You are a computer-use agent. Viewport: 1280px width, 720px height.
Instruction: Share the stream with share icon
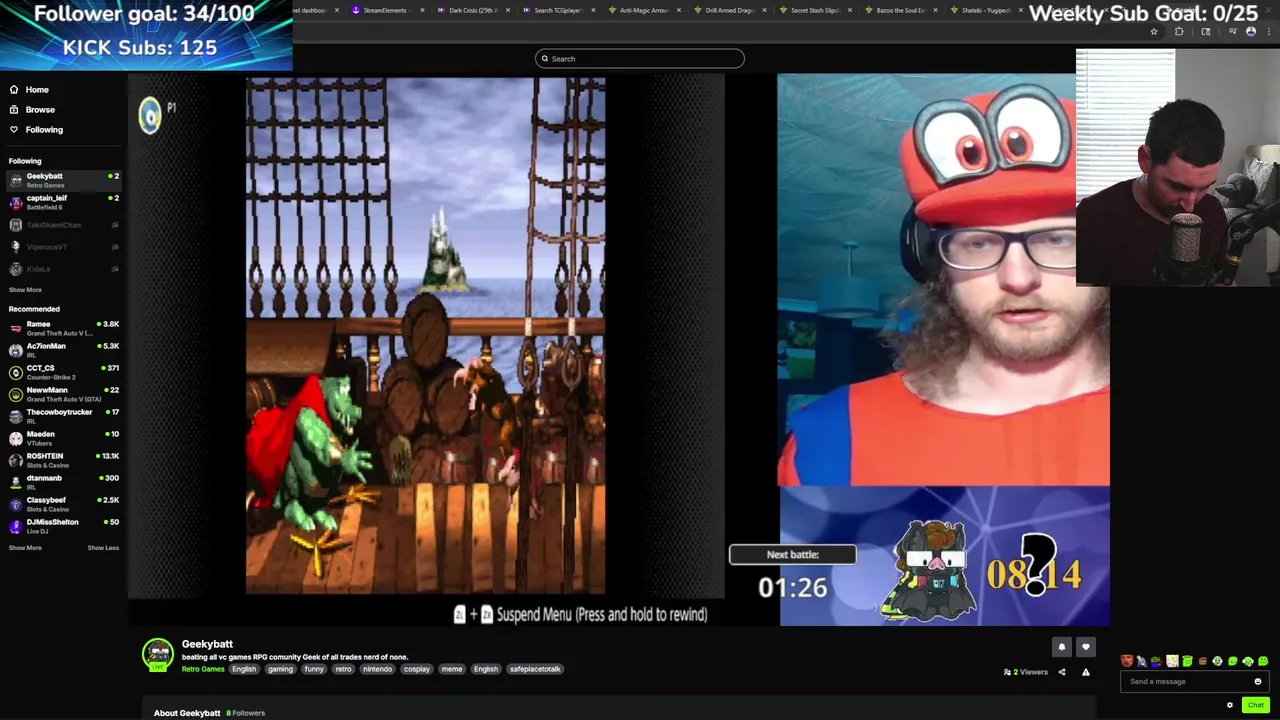[1062, 672]
